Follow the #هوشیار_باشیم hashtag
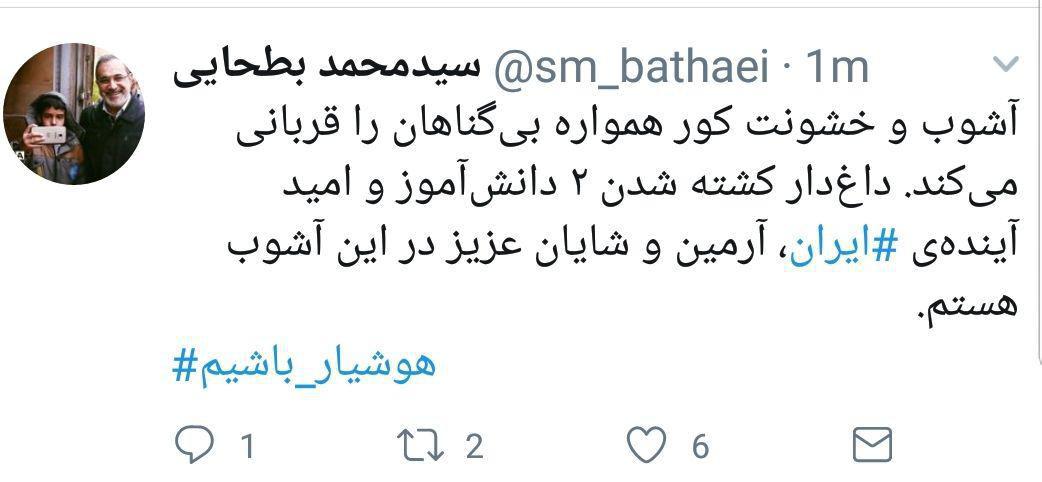This screenshot has width=1042, height=482. (x=304, y=365)
